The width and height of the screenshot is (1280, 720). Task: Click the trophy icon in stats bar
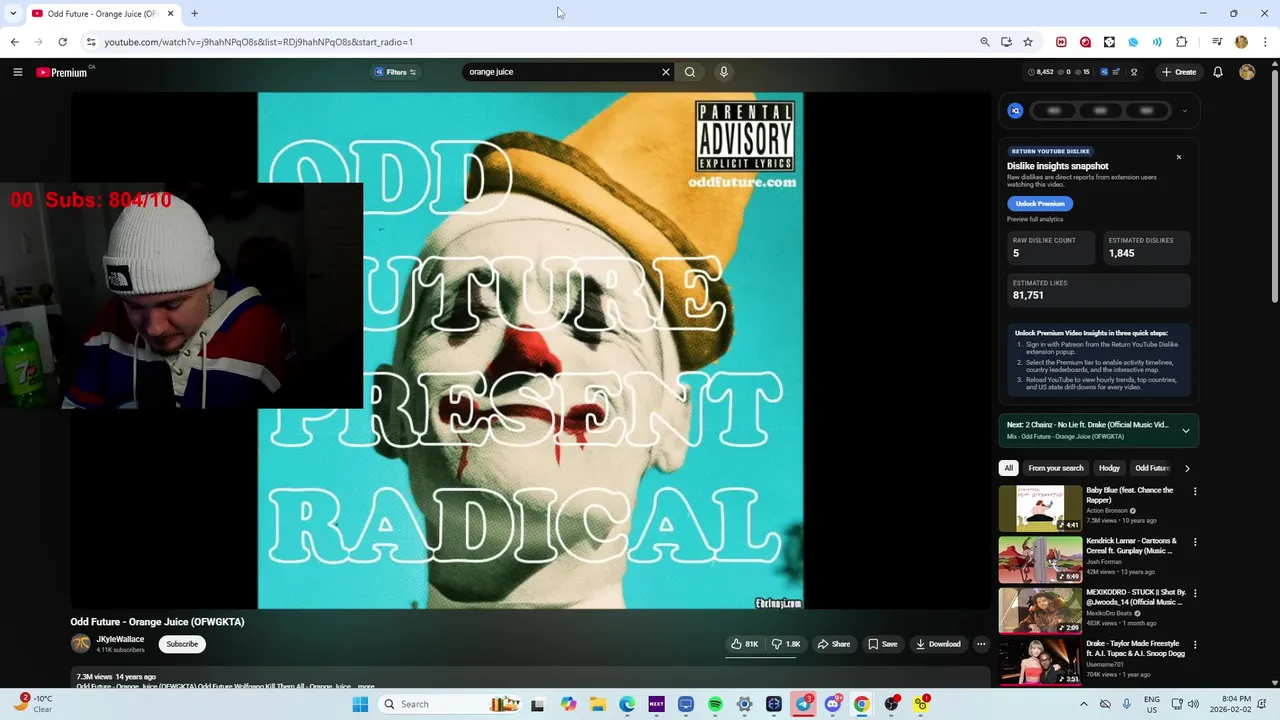point(1134,72)
